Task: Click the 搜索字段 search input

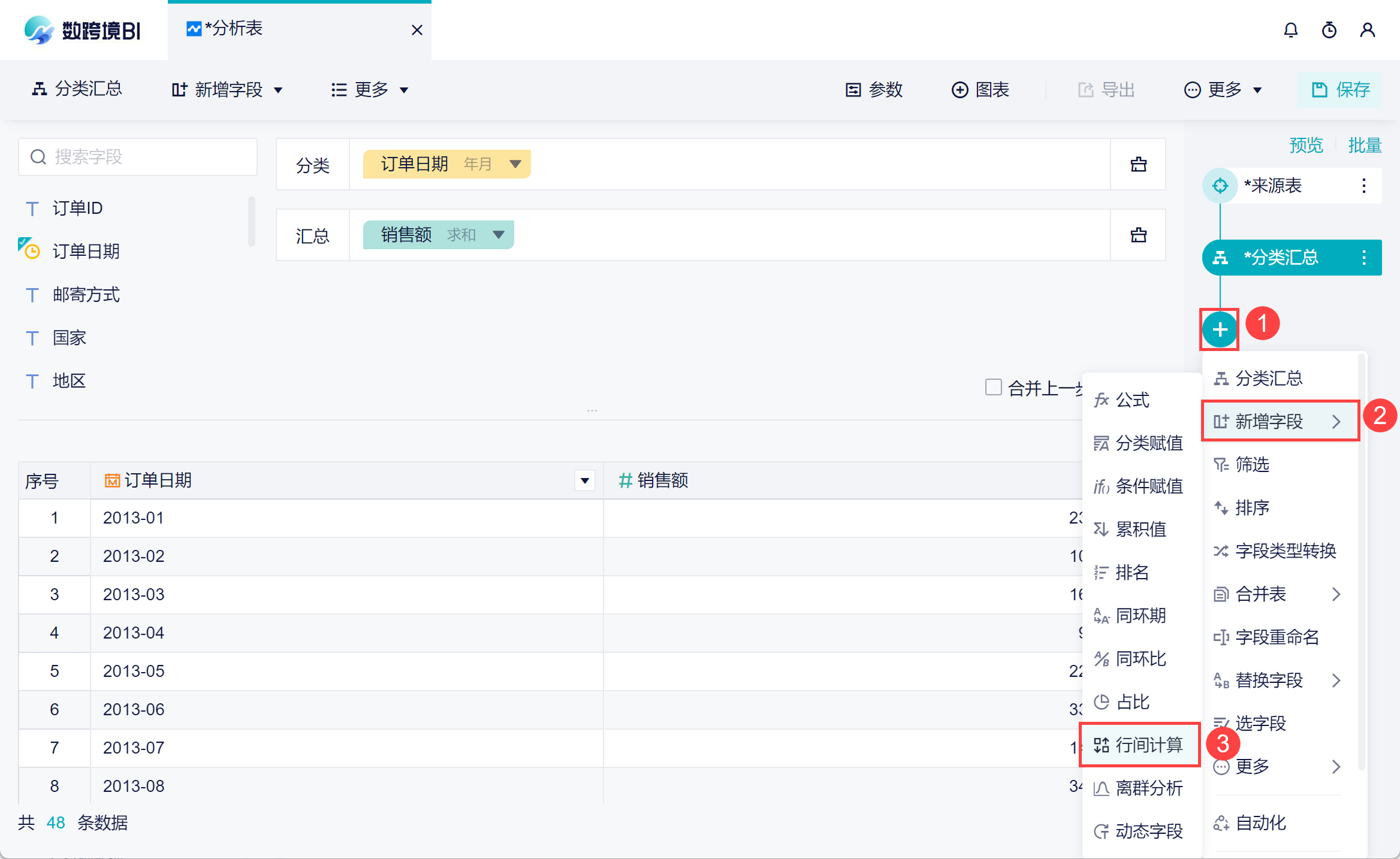Action: [x=138, y=157]
